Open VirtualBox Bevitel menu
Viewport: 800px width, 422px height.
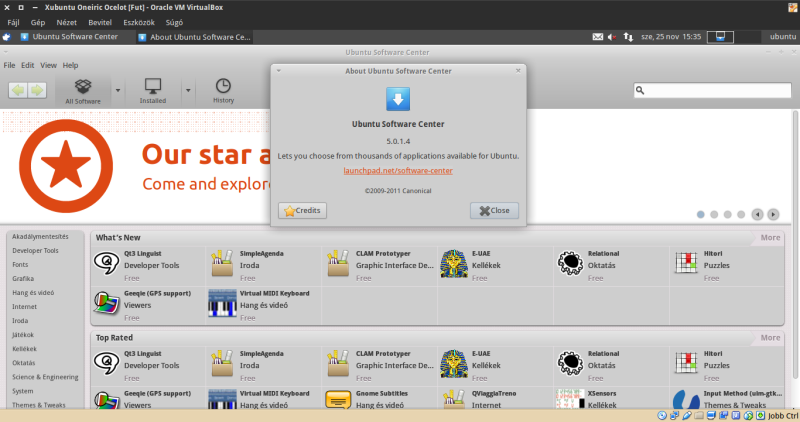pos(100,22)
